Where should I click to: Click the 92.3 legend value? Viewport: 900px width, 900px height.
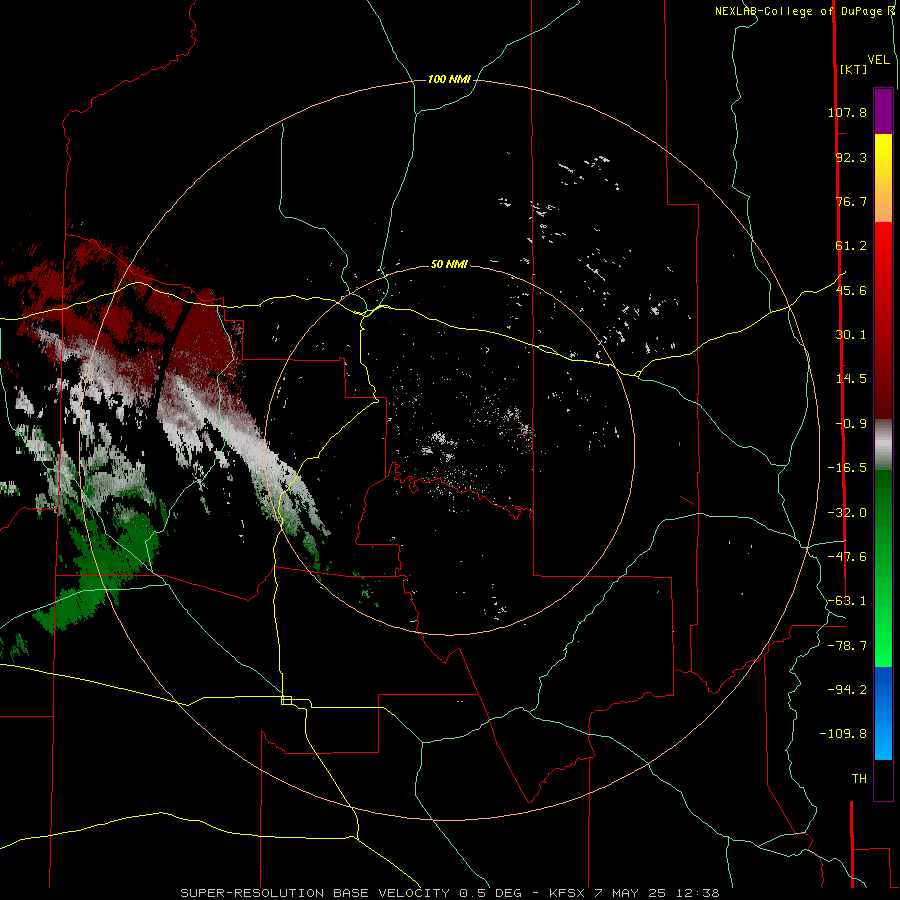(851, 157)
